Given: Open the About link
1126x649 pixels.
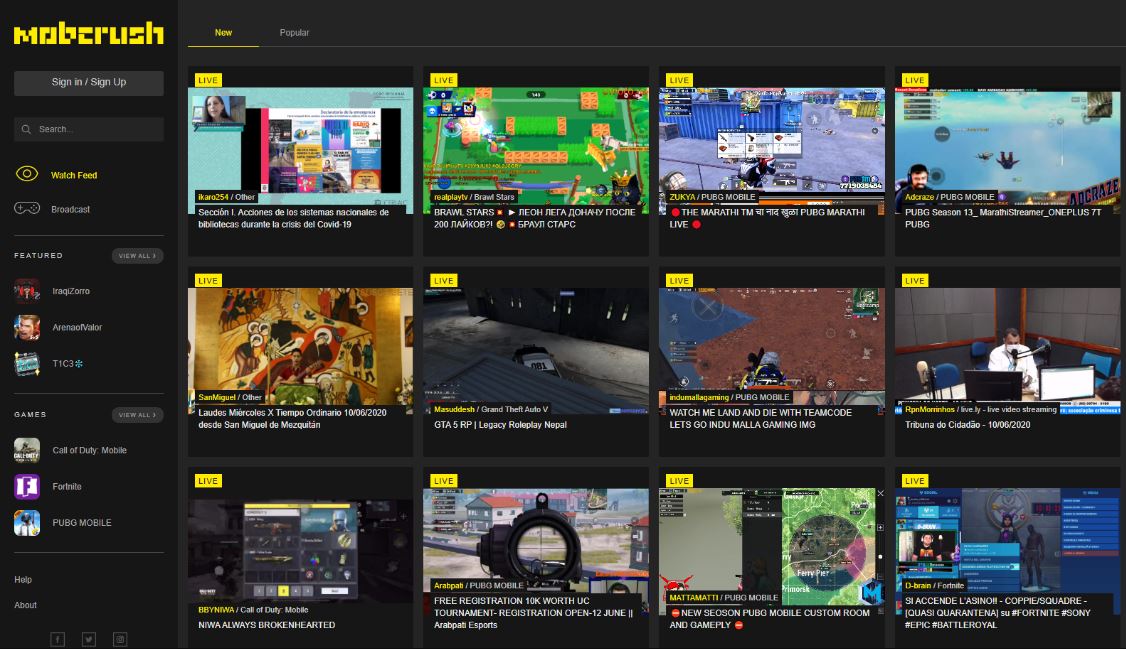Looking at the screenshot, I should pos(25,605).
